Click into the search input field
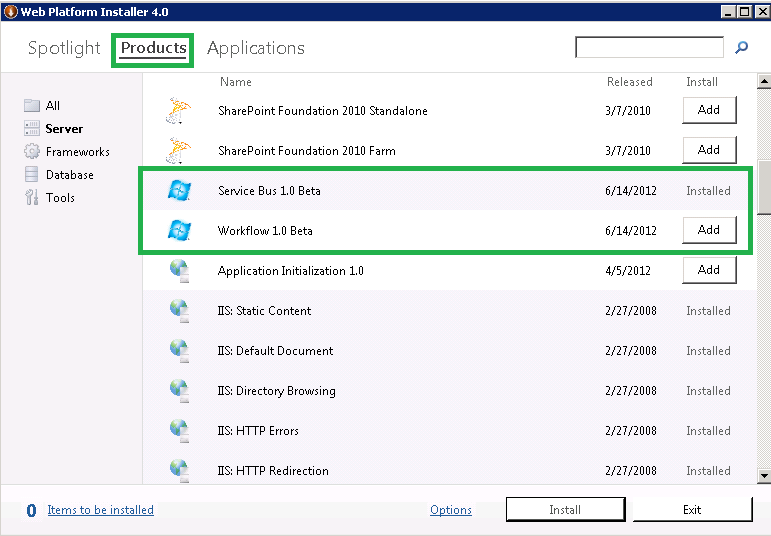 (x=649, y=47)
